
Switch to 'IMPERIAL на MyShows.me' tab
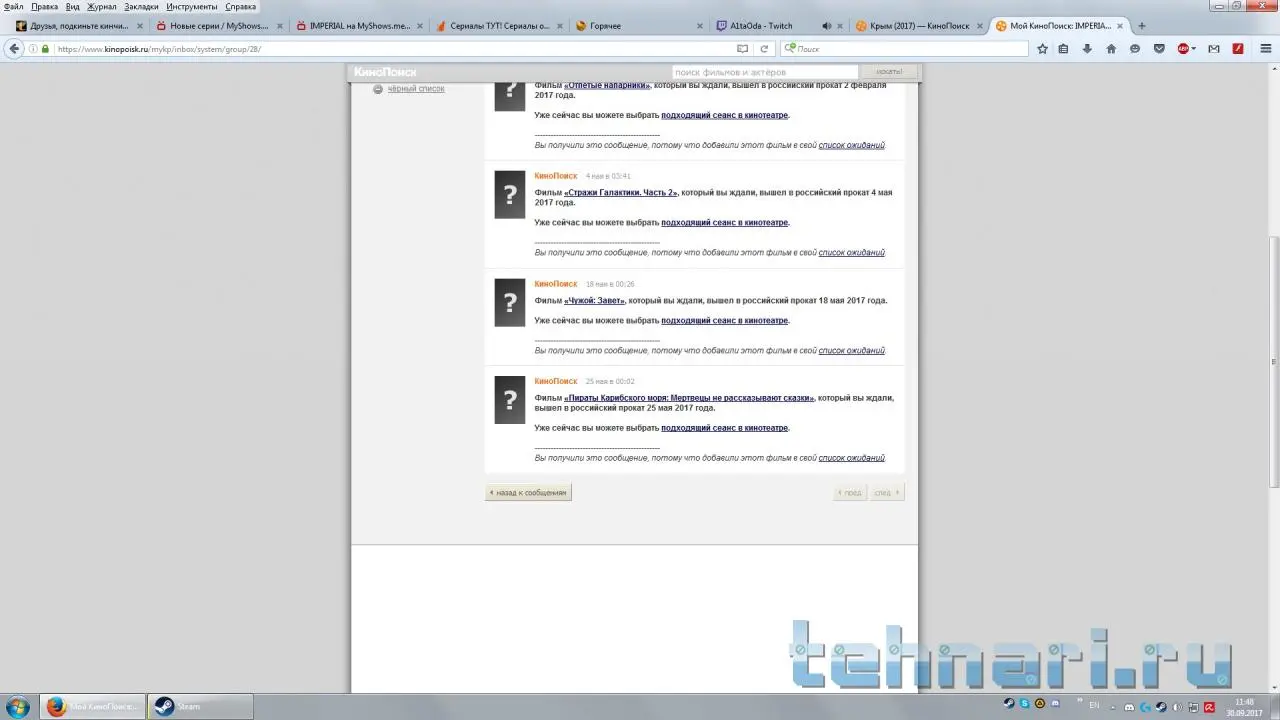pos(359,26)
